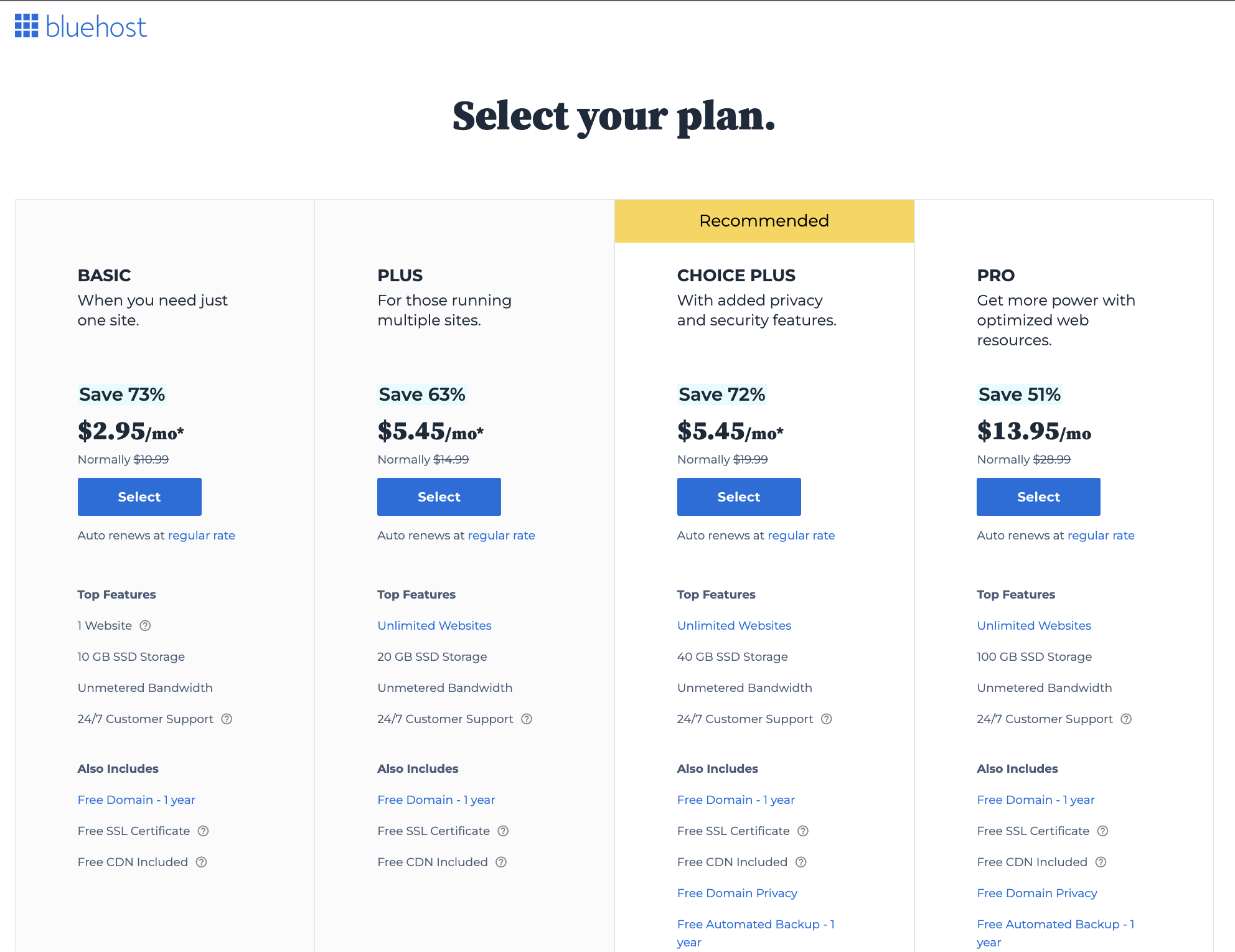Click Free Domain link under BASIC plan
This screenshot has width=1235, height=952.
(x=136, y=800)
